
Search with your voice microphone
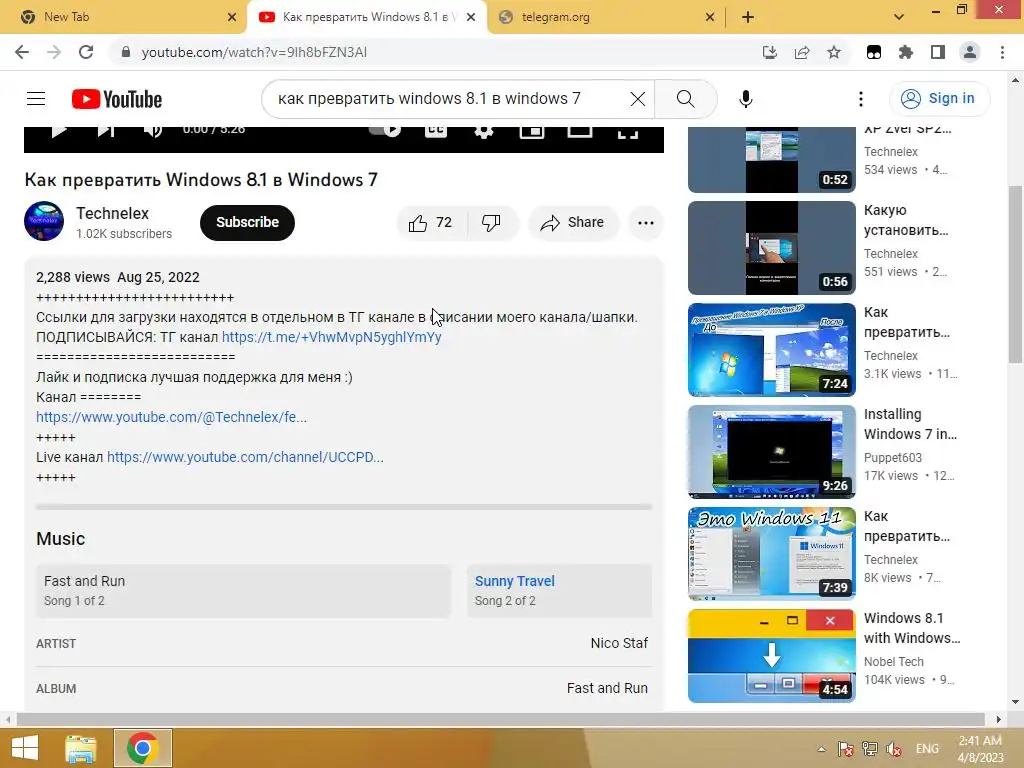point(746,99)
